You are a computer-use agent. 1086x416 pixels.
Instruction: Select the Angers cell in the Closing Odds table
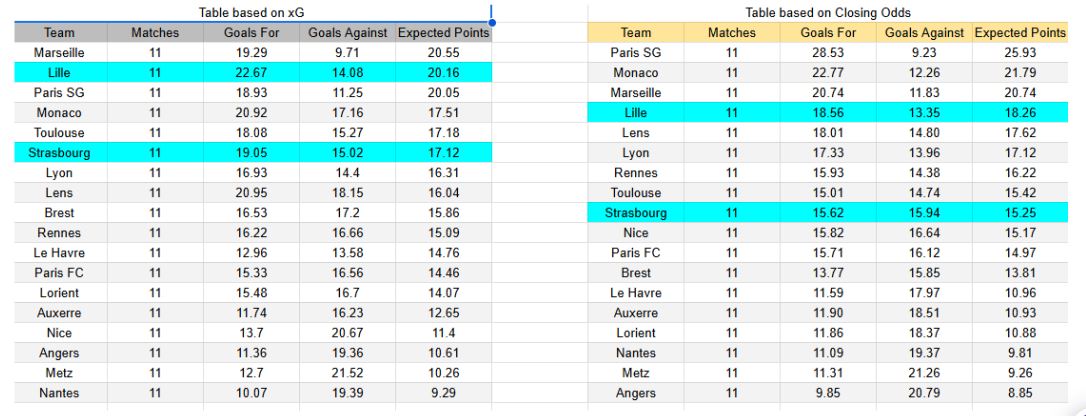[x=636, y=393]
